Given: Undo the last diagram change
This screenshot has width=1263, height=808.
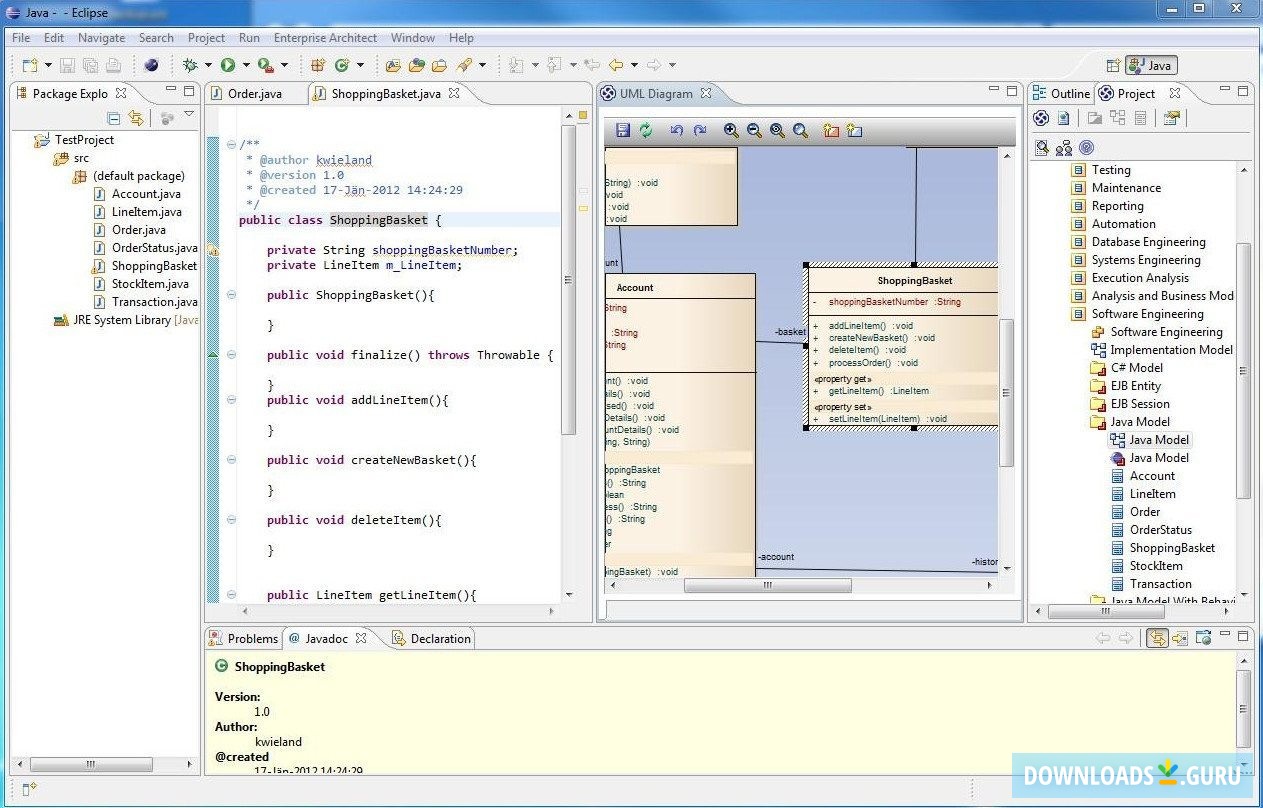Looking at the screenshot, I should point(678,130).
